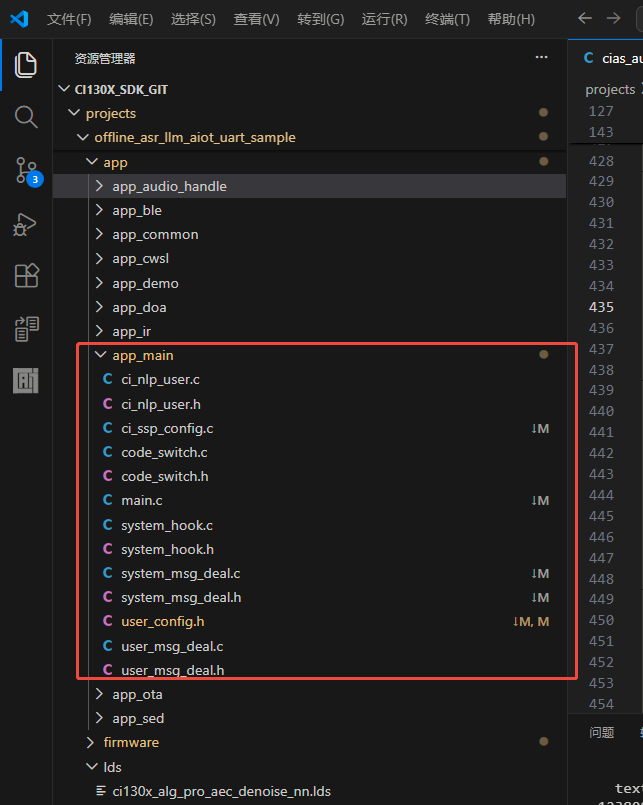Click the navigate forward arrow

coord(613,19)
